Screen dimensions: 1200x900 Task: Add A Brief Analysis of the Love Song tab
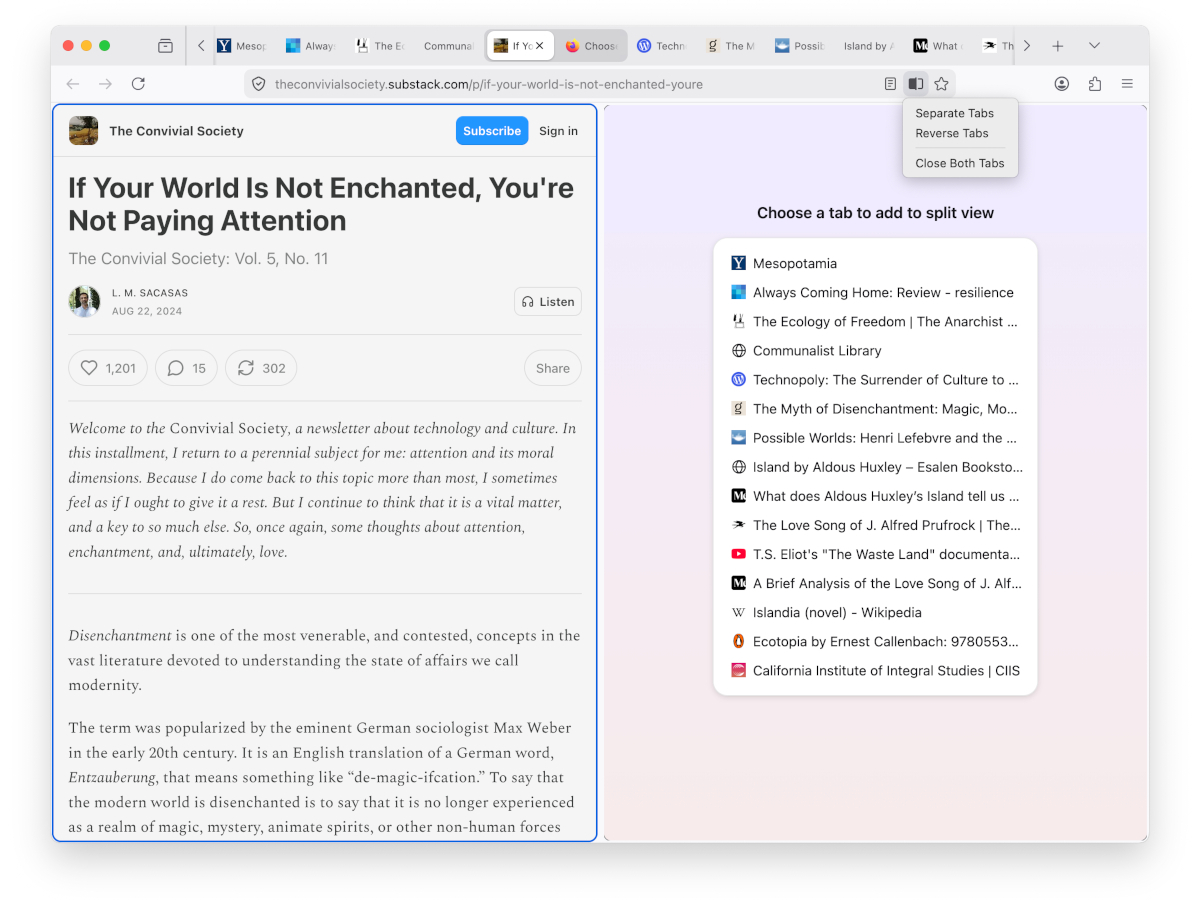pyautogui.click(x=875, y=583)
